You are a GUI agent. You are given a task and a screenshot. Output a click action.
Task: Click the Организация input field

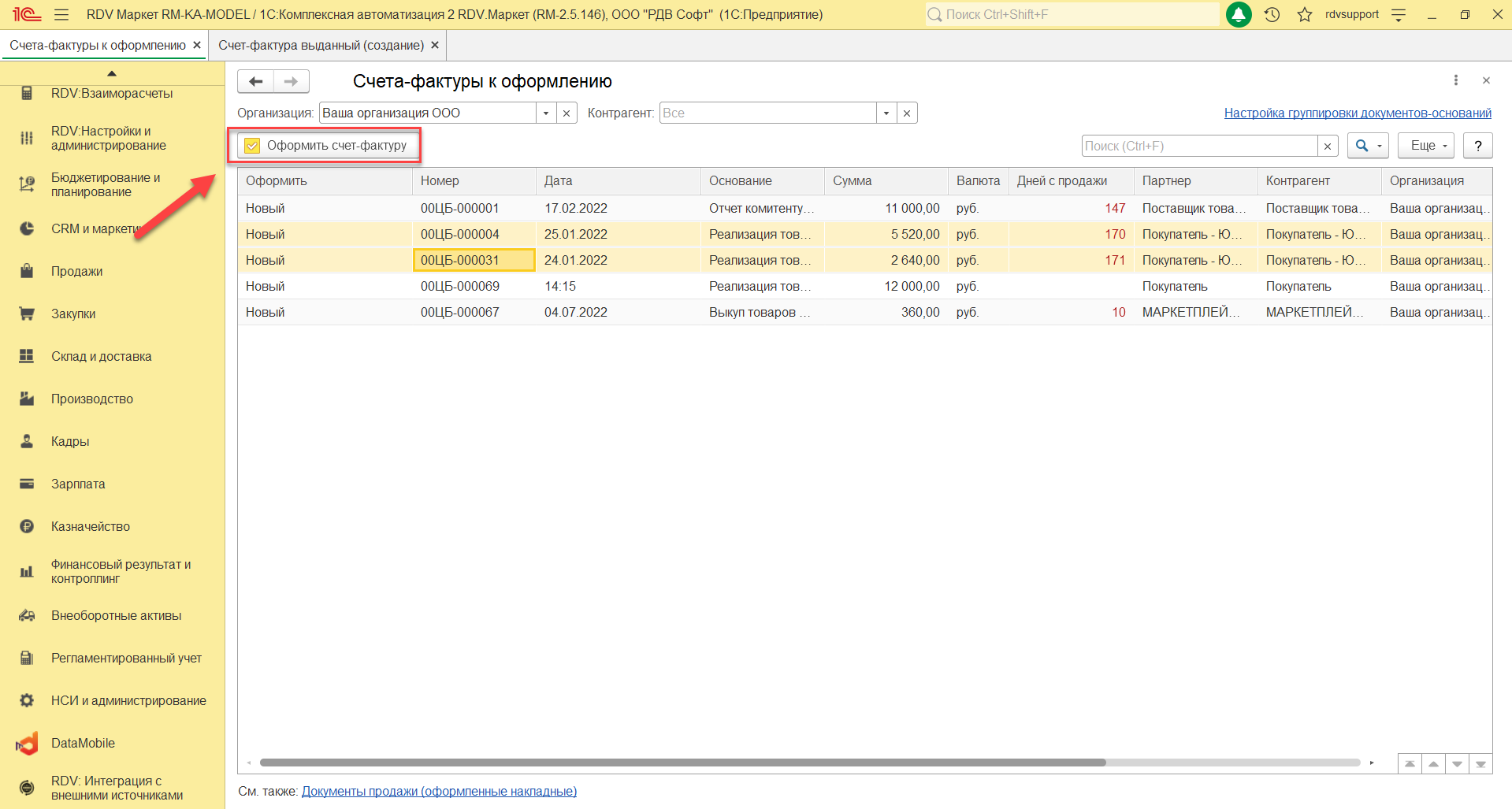(x=428, y=113)
